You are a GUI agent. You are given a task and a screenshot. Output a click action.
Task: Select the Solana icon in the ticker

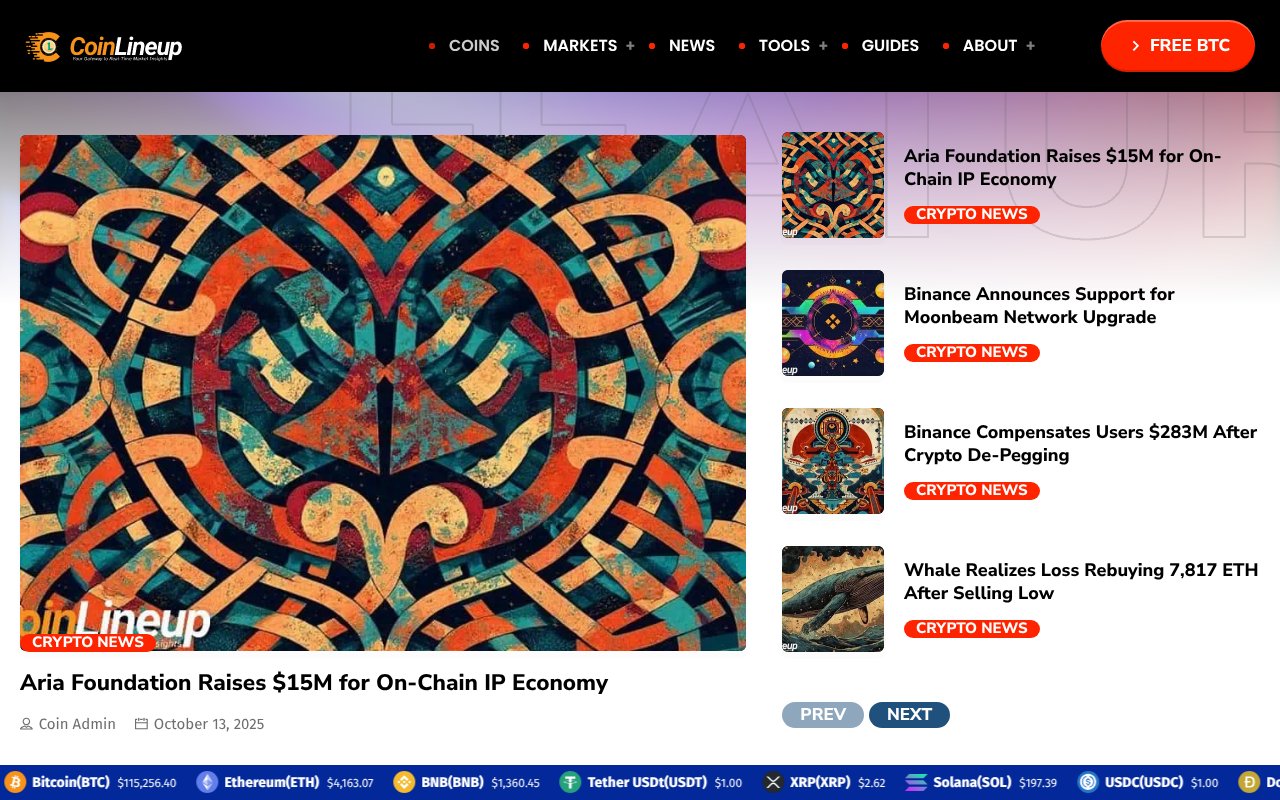[916, 782]
